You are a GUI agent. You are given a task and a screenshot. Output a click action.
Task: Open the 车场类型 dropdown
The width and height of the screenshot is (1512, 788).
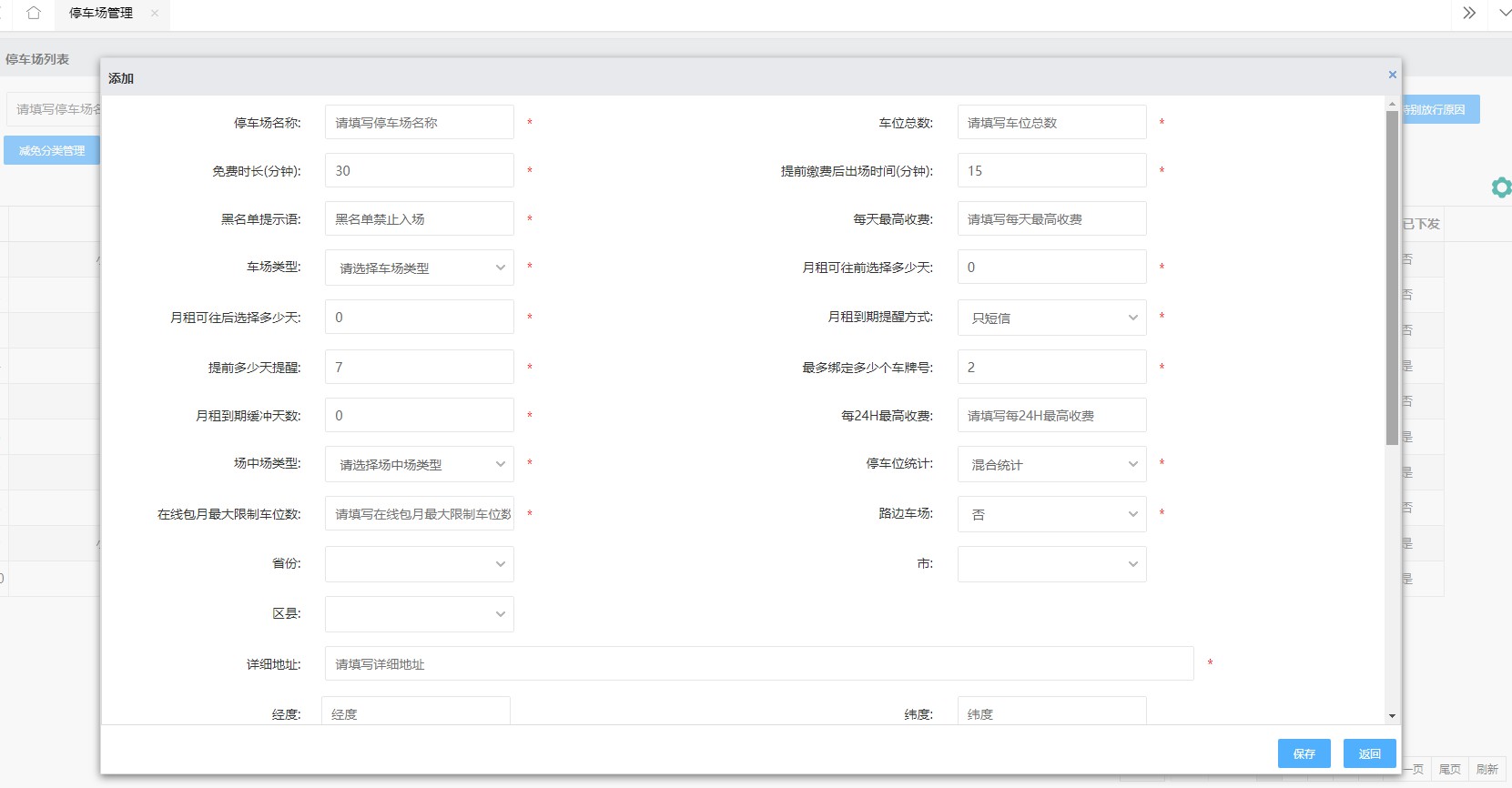(x=420, y=268)
